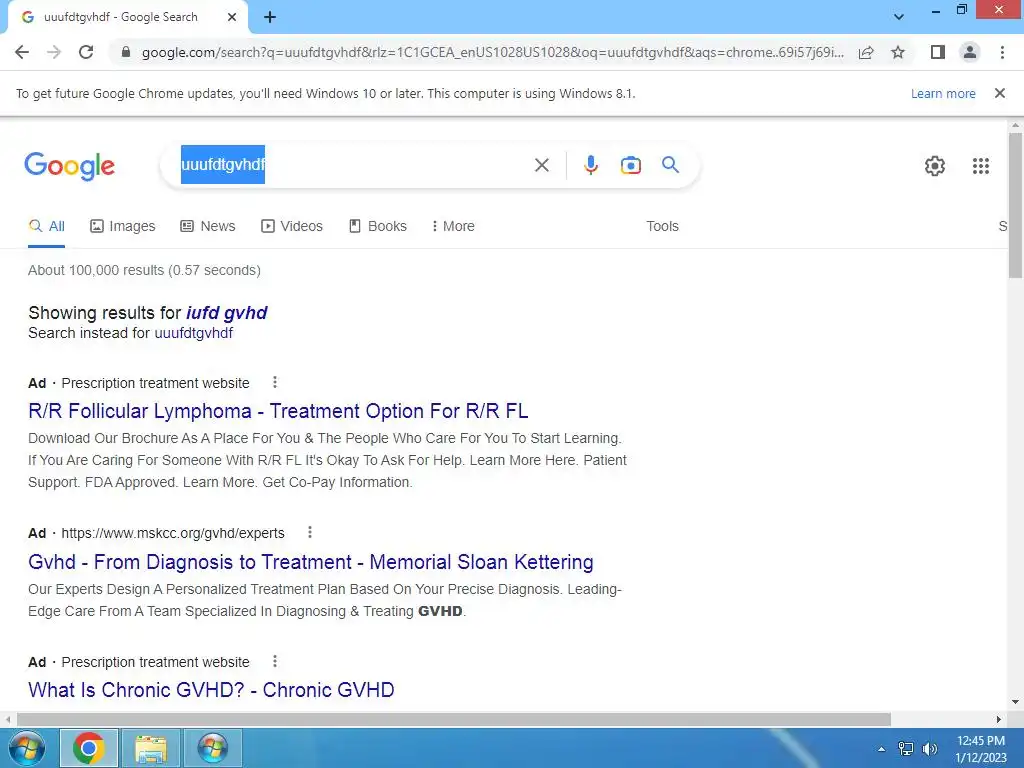
Task: Open Learn more about Chrome updates
Action: (943, 93)
